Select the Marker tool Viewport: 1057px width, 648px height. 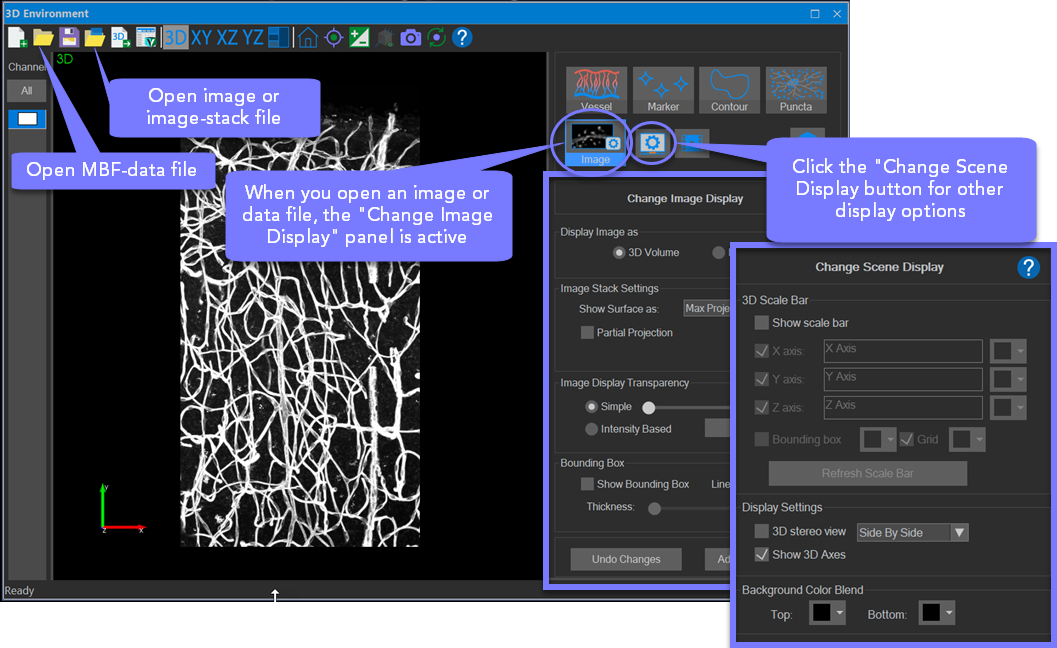tap(663, 90)
